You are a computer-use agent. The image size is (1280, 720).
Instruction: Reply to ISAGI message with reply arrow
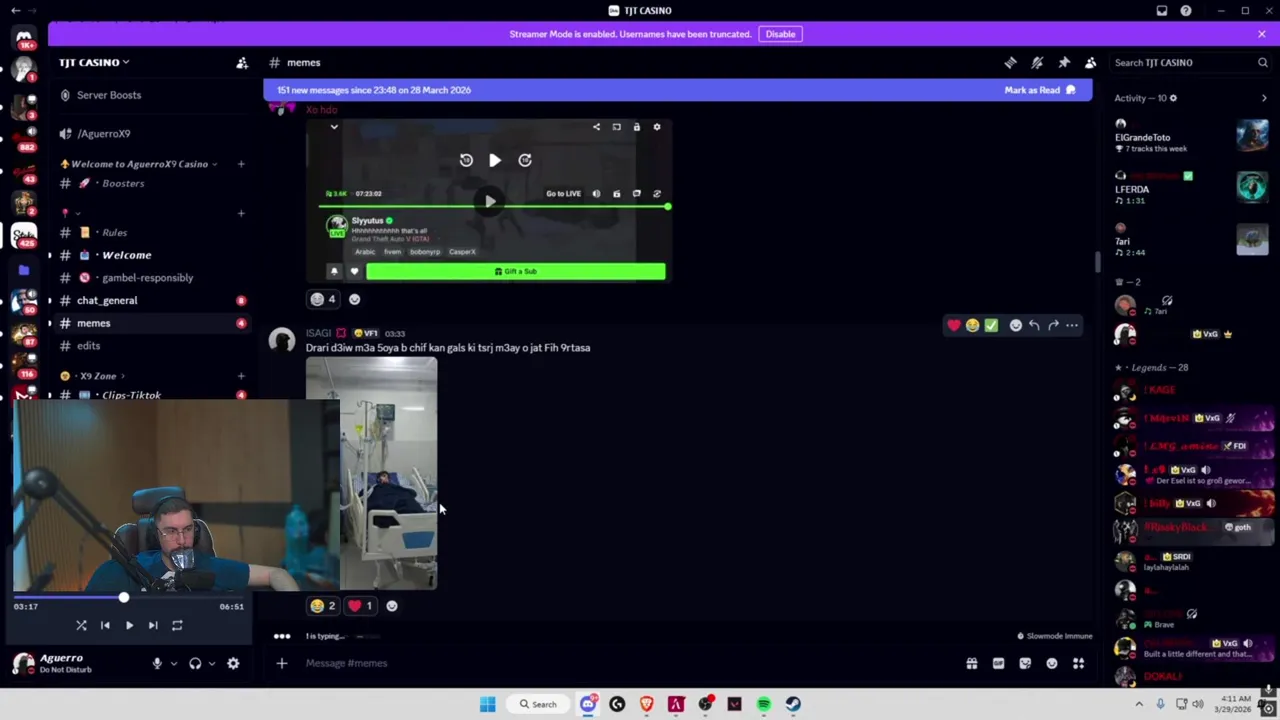[1034, 325]
